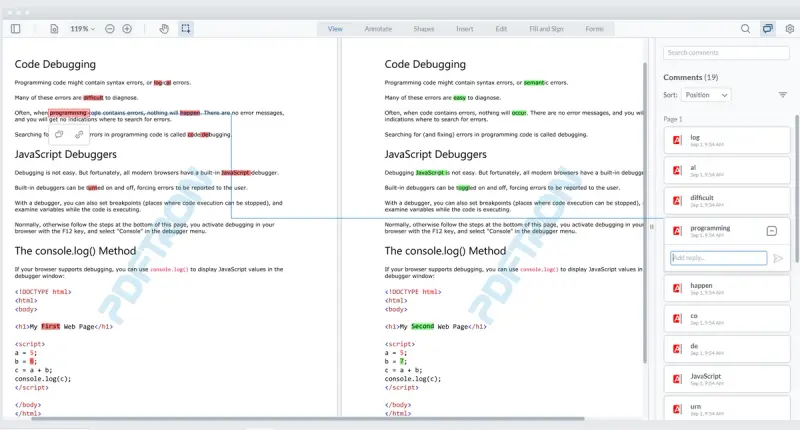Click the 'Comments (19)' heading
Screen dimensions: 800x430
[690, 77]
